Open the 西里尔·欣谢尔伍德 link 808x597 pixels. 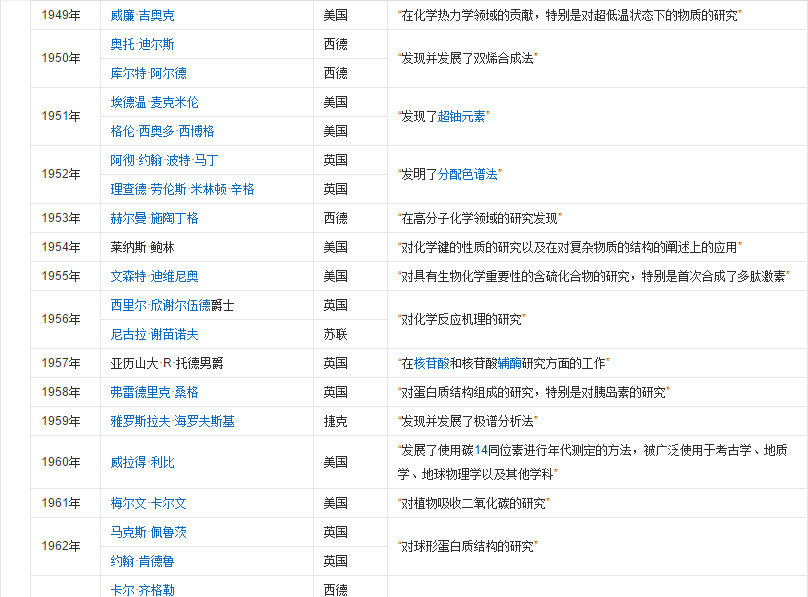(160, 305)
